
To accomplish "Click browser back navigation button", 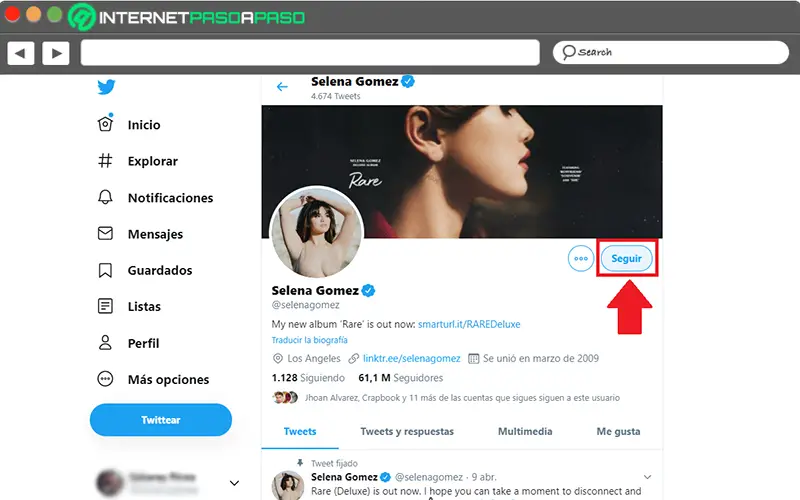I will tap(21, 53).
